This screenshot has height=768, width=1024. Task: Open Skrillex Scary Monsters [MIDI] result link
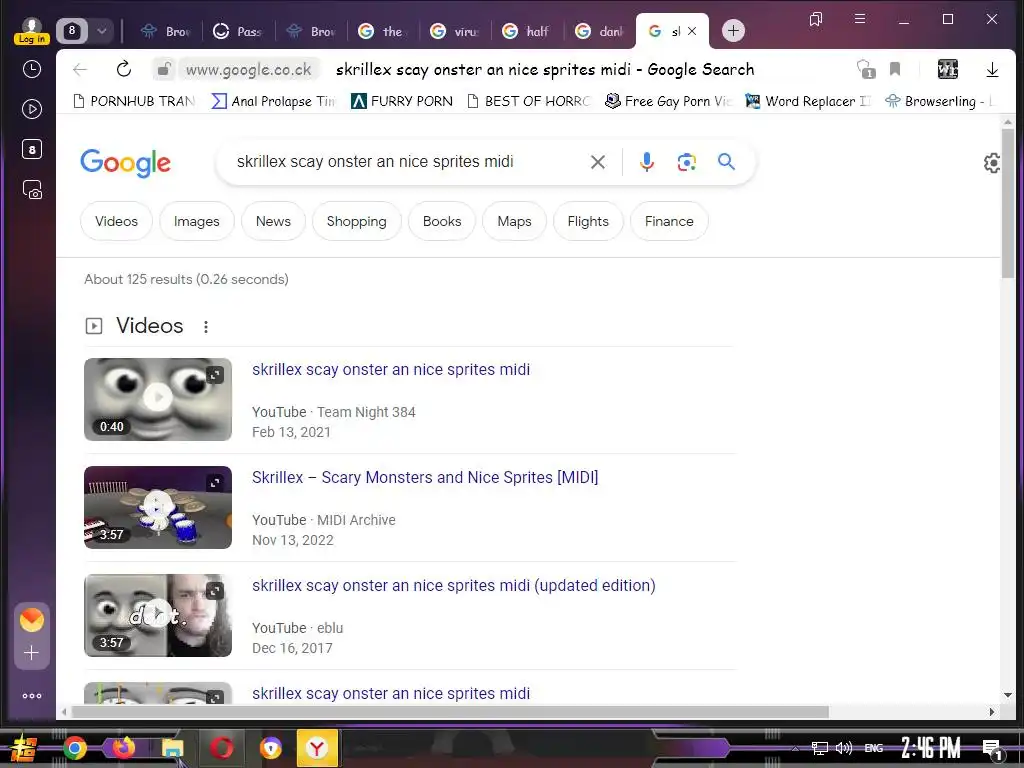pyautogui.click(x=425, y=477)
